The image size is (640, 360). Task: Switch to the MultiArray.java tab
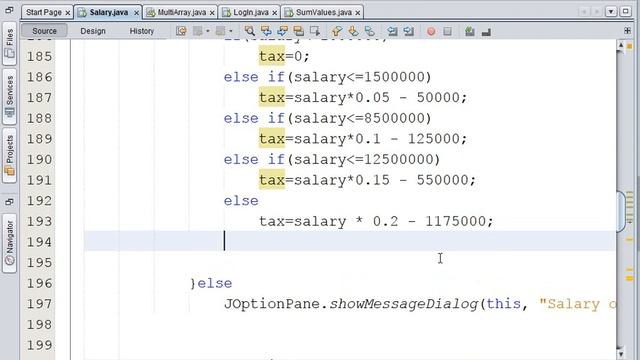tap(181, 12)
